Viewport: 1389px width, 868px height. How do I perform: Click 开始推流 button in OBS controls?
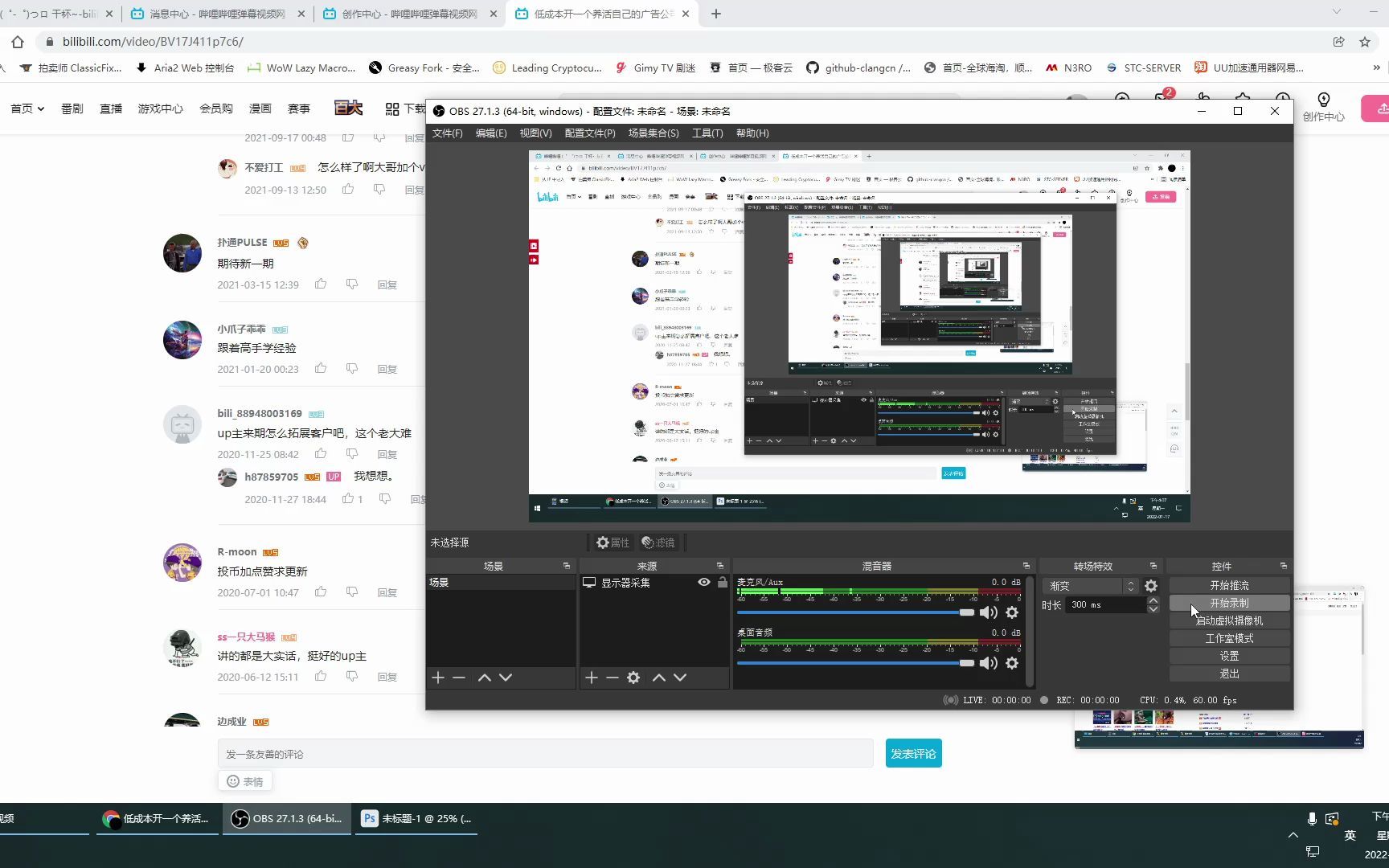click(1229, 585)
